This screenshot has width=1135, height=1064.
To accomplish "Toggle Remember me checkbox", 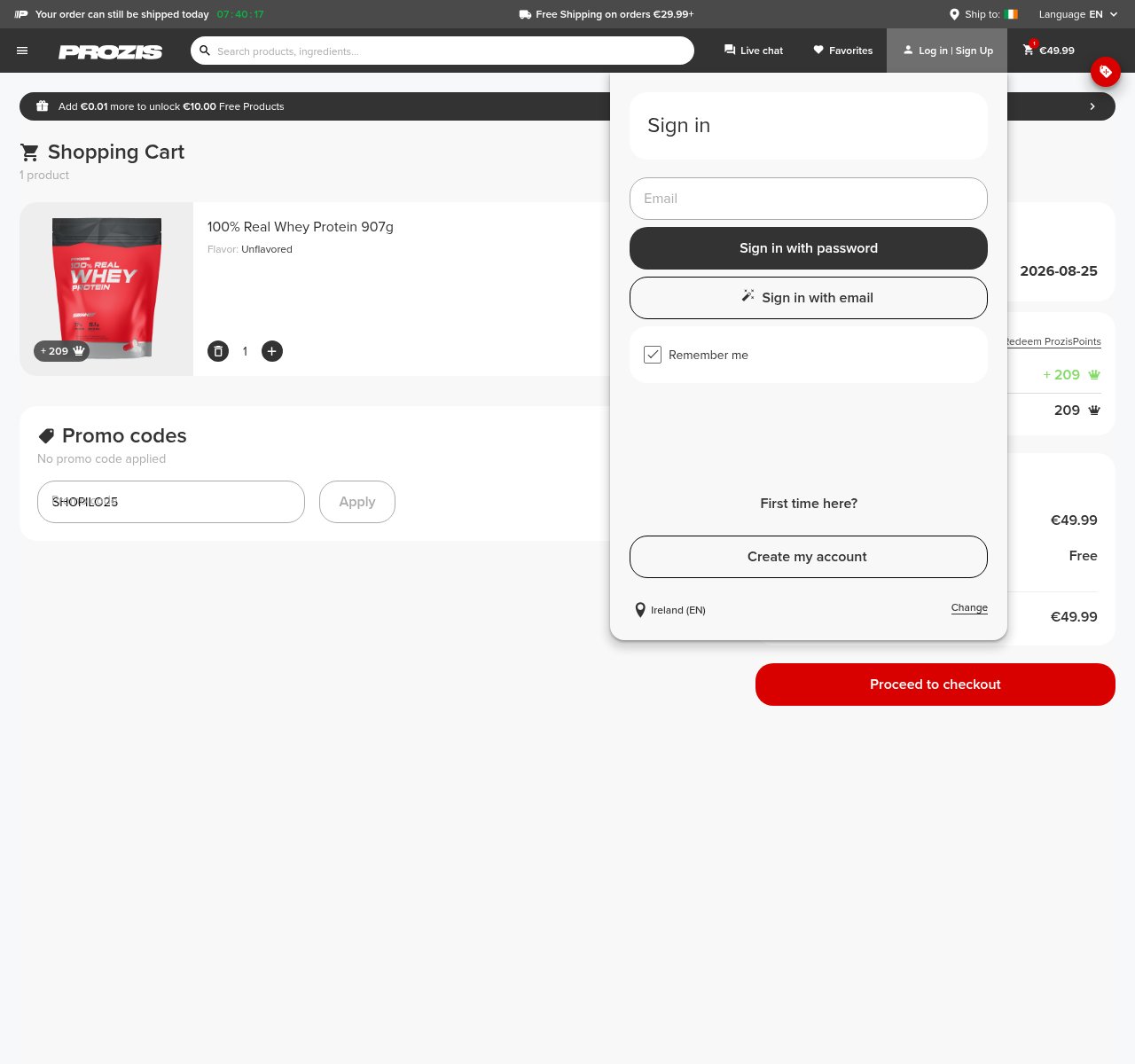I will coord(653,355).
